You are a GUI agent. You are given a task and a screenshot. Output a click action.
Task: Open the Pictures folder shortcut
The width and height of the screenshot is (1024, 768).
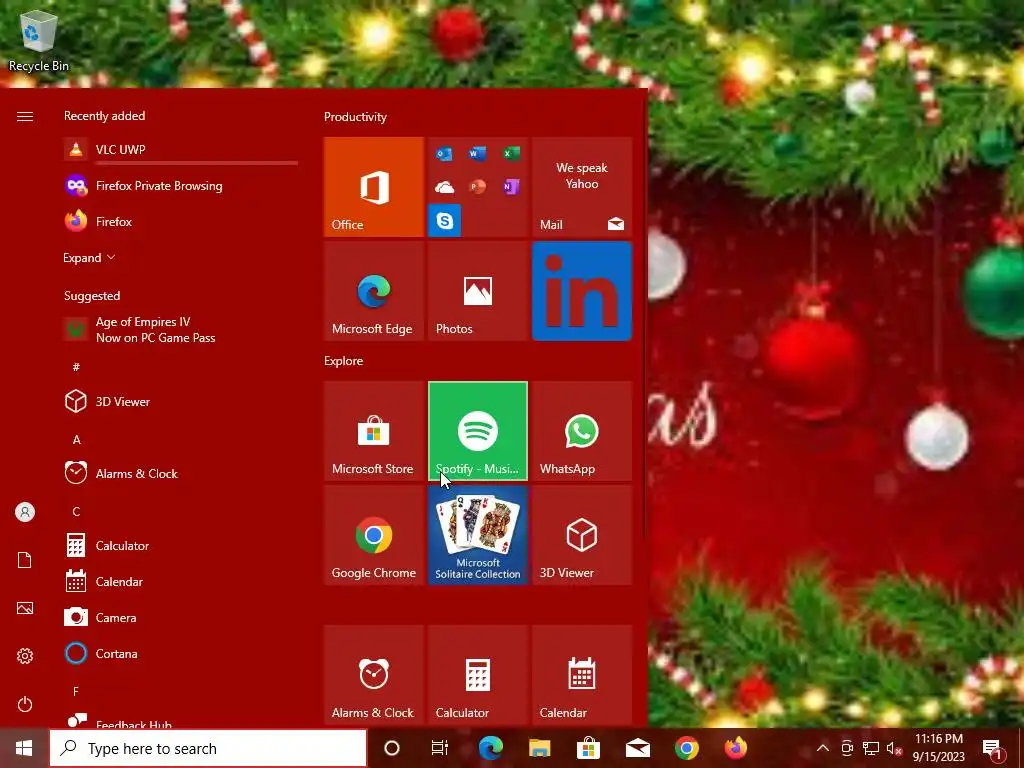(x=25, y=608)
